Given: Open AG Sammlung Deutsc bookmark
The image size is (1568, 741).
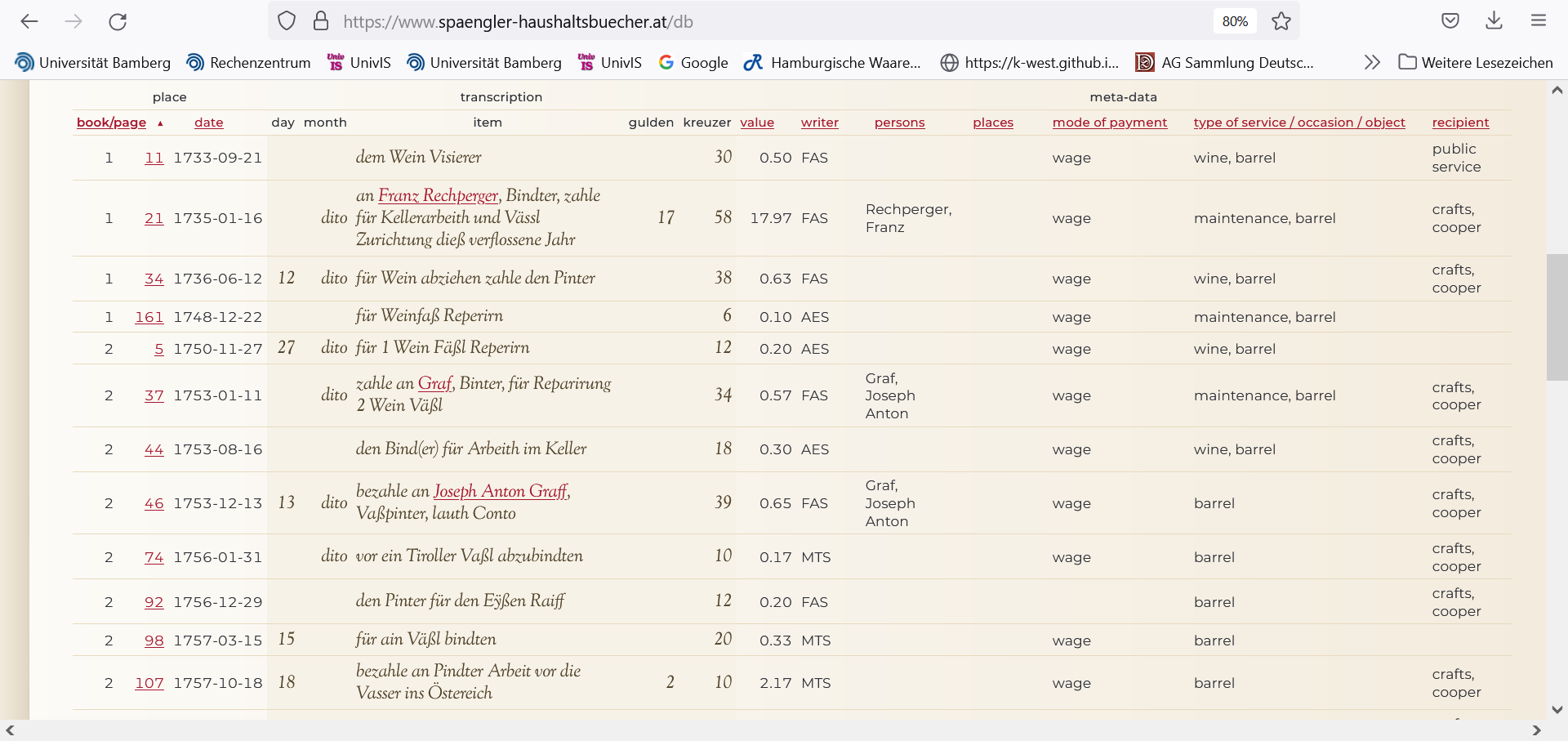Looking at the screenshot, I should click(1225, 62).
